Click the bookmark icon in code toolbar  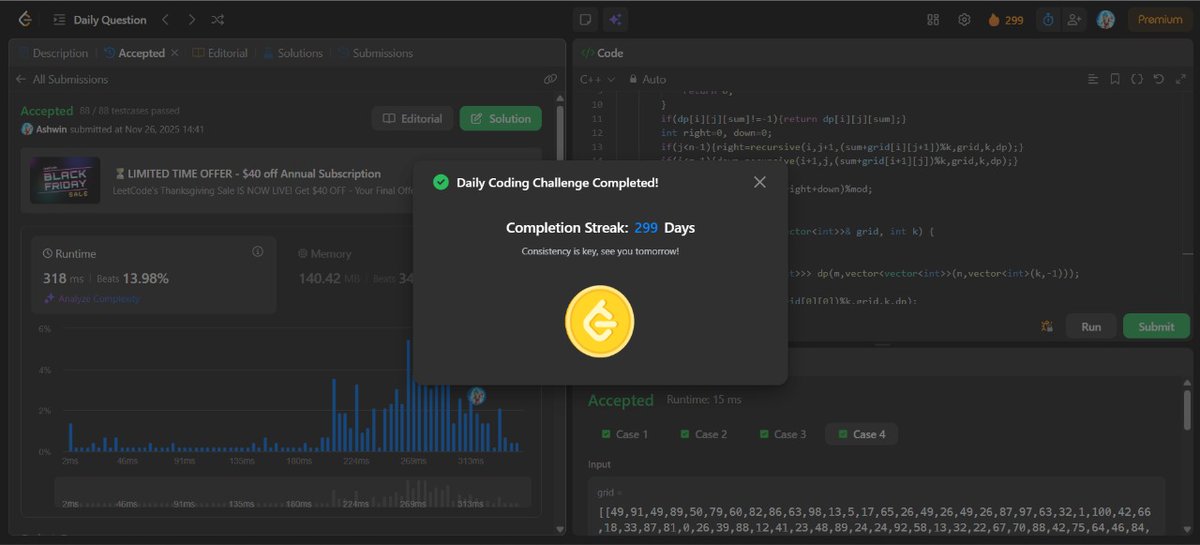coord(1115,79)
